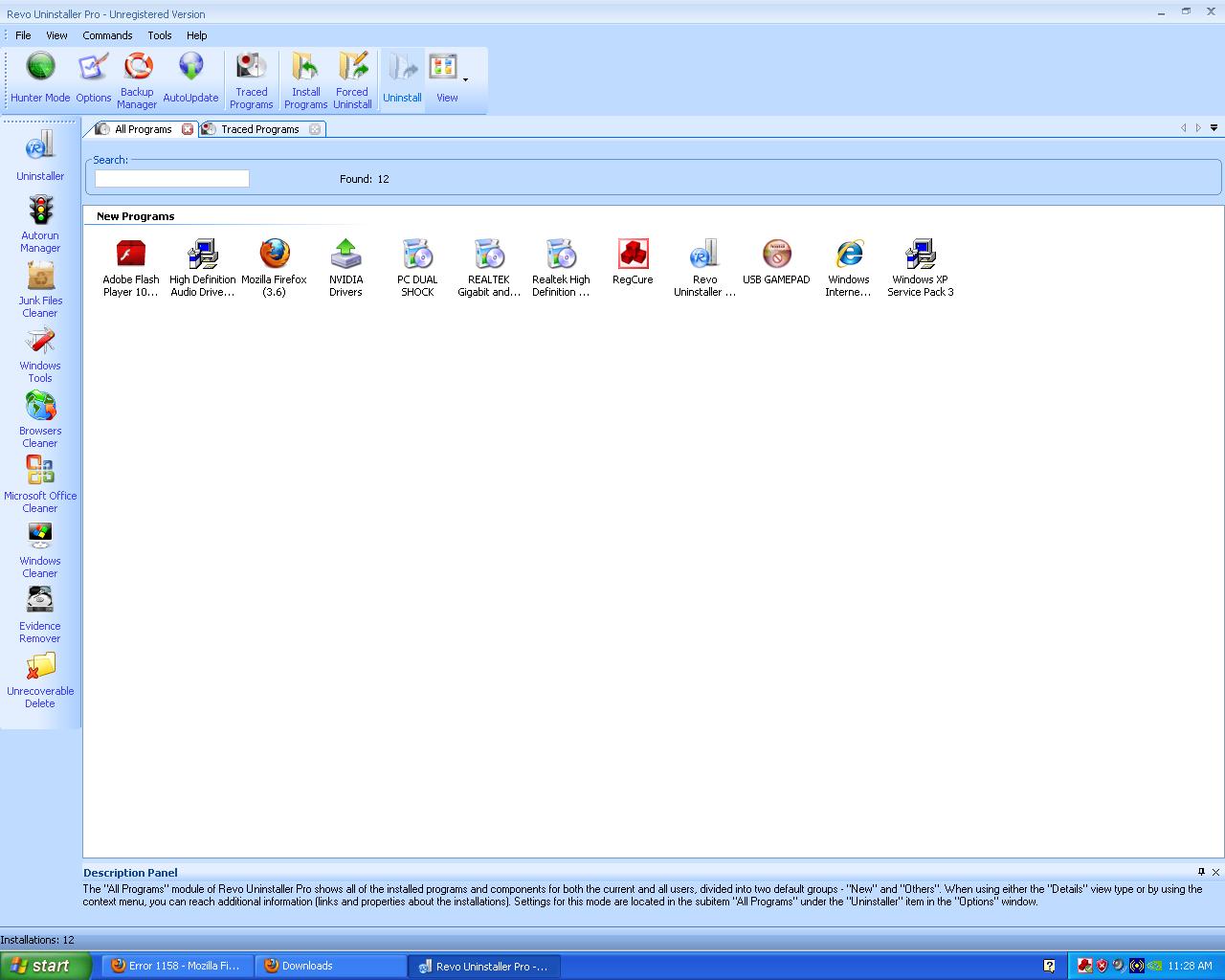
Task: Open the View menu
Action: click(56, 35)
